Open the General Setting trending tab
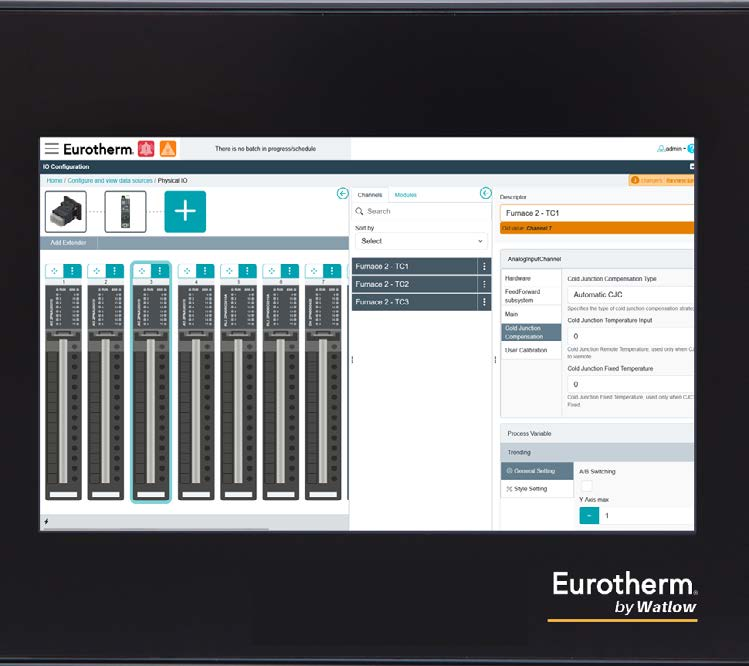The image size is (749, 666). click(537, 471)
